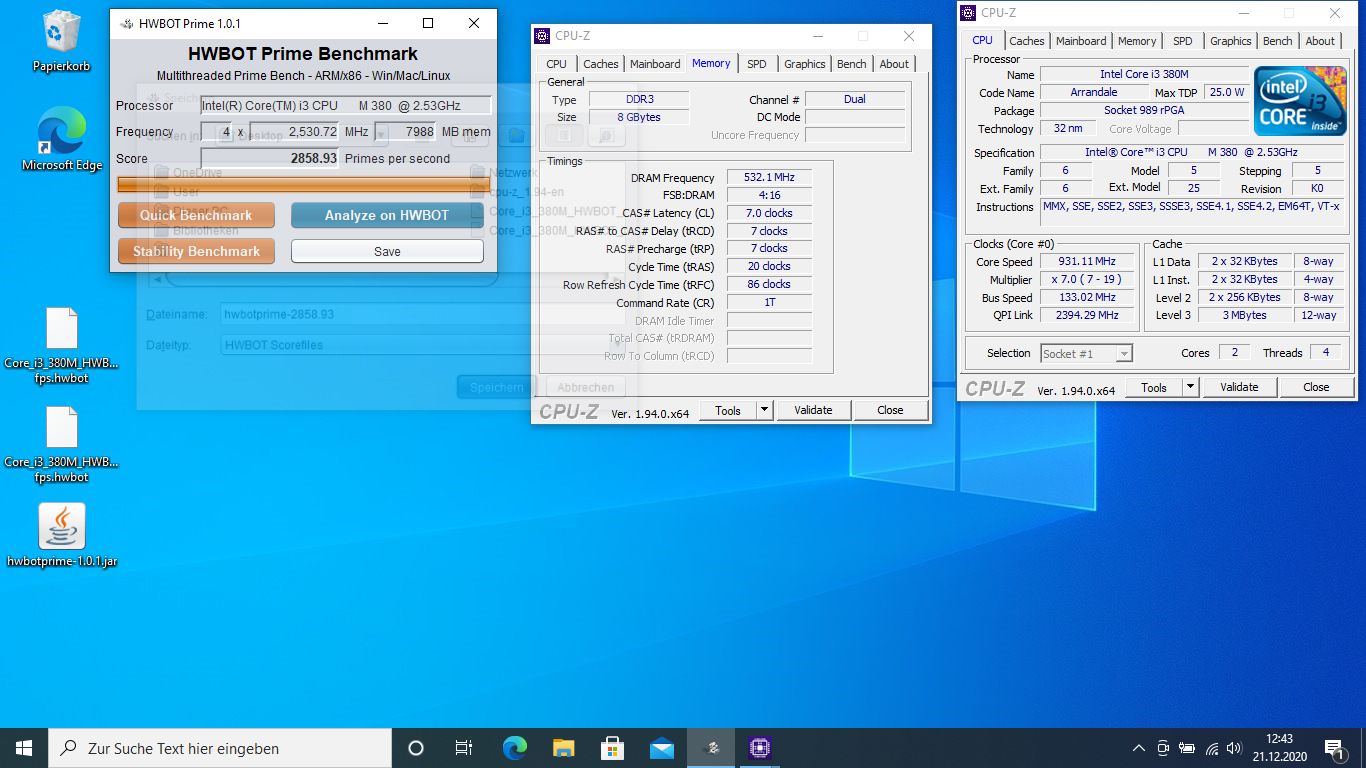Click the Core Speed value 931.11 MHz
1366x768 pixels.
1087,261
